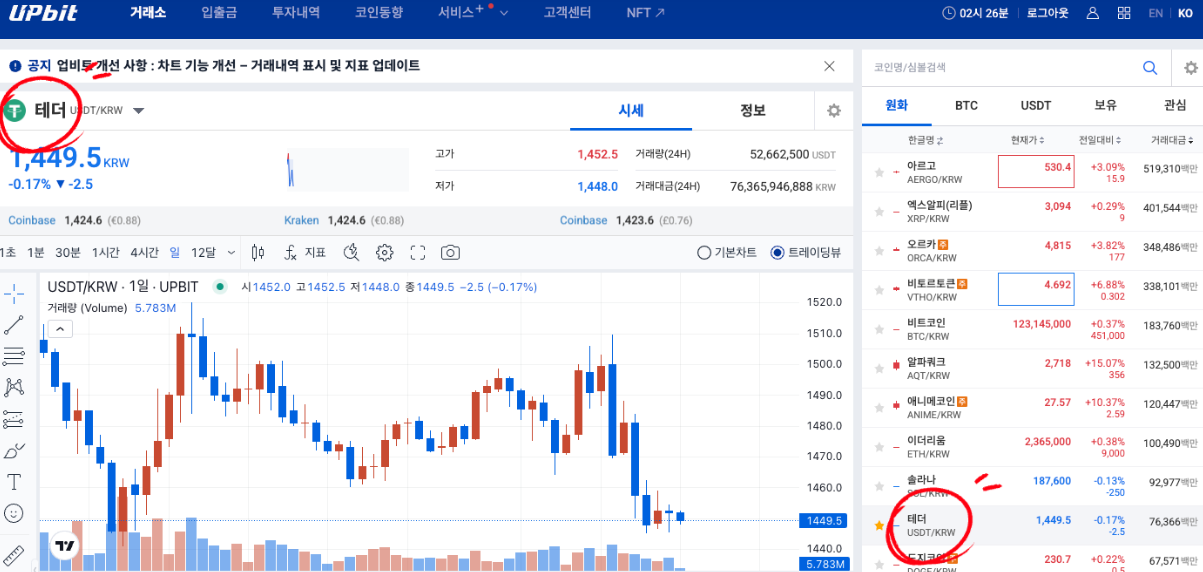This screenshot has width=1203, height=572.
Task: Favorite the 아르고 AERGO/KRW row star
Action: point(879,173)
